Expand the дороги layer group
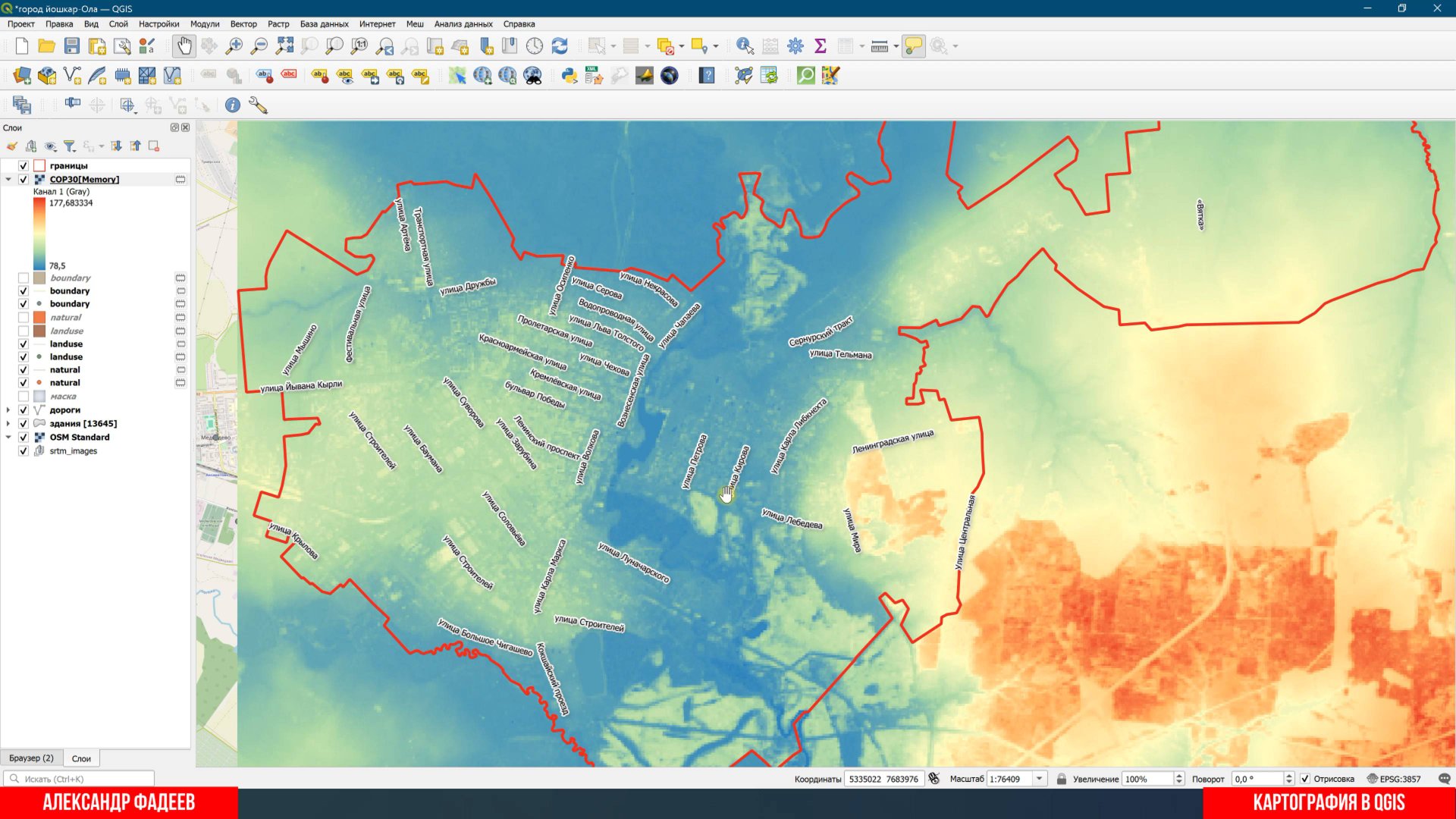This screenshot has height=819, width=1456. [x=9, y=409]
